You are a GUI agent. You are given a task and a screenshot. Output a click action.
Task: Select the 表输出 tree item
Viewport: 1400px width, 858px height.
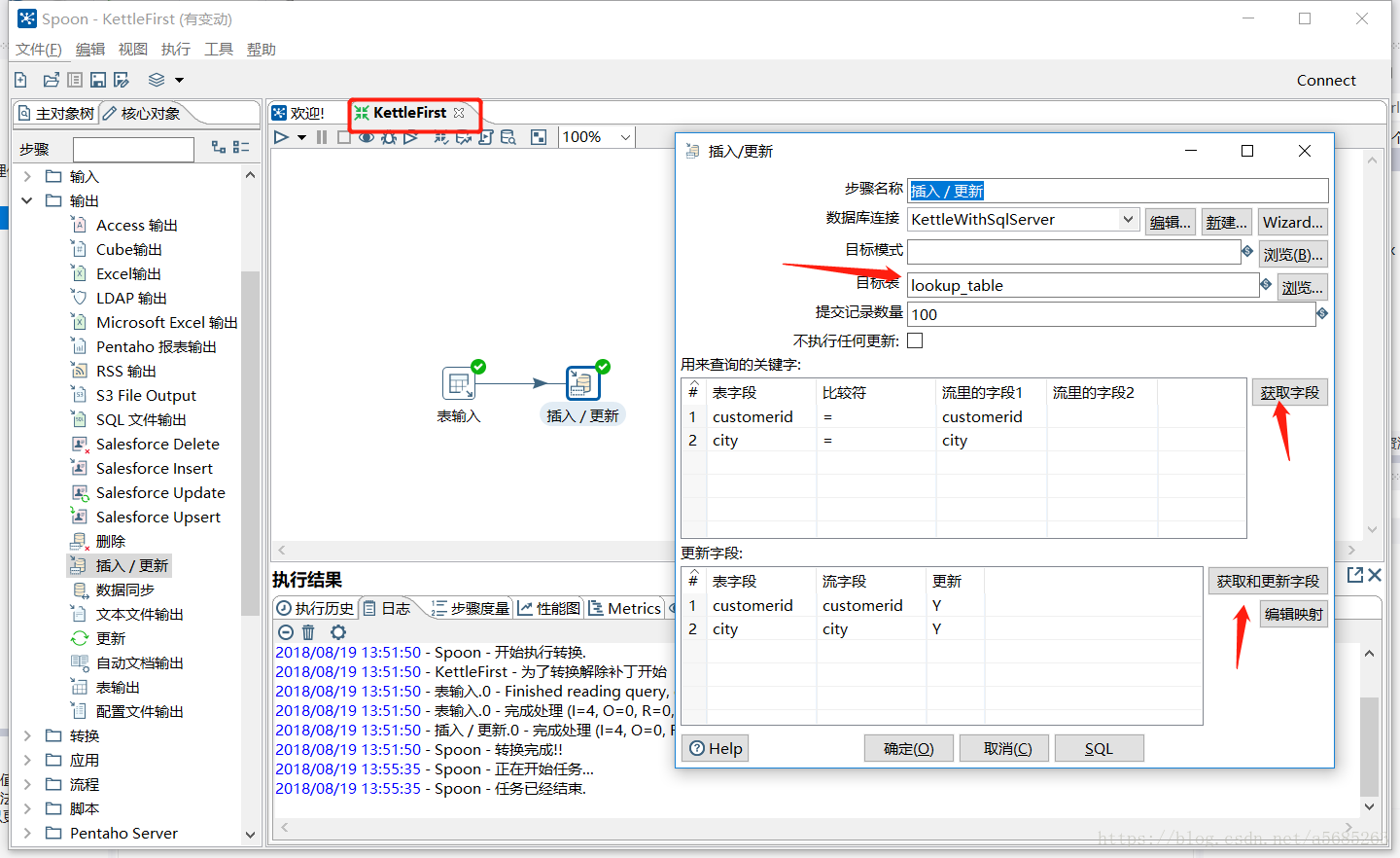[x=117, y=687]
